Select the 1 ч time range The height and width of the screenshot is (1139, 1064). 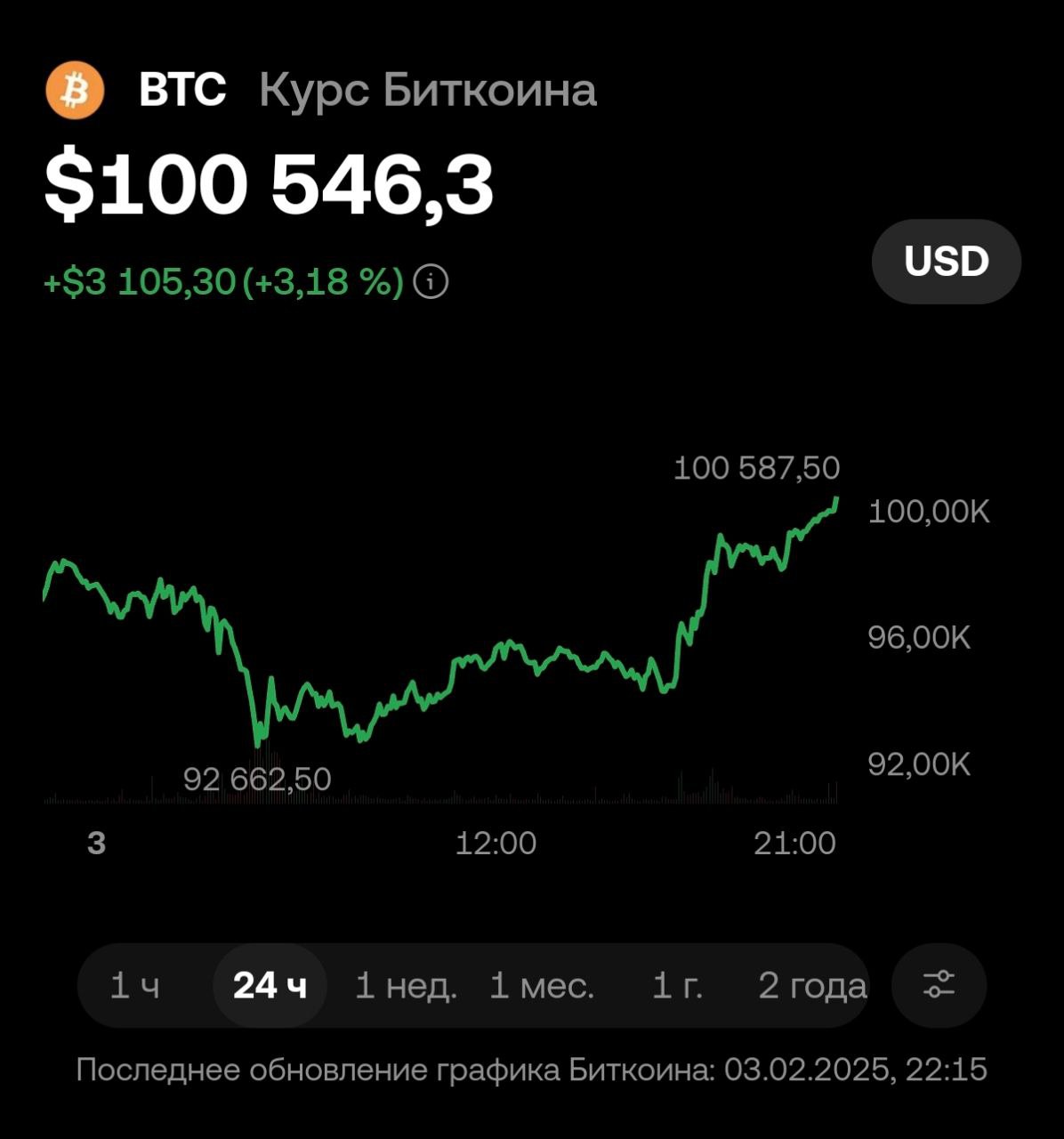135,986
